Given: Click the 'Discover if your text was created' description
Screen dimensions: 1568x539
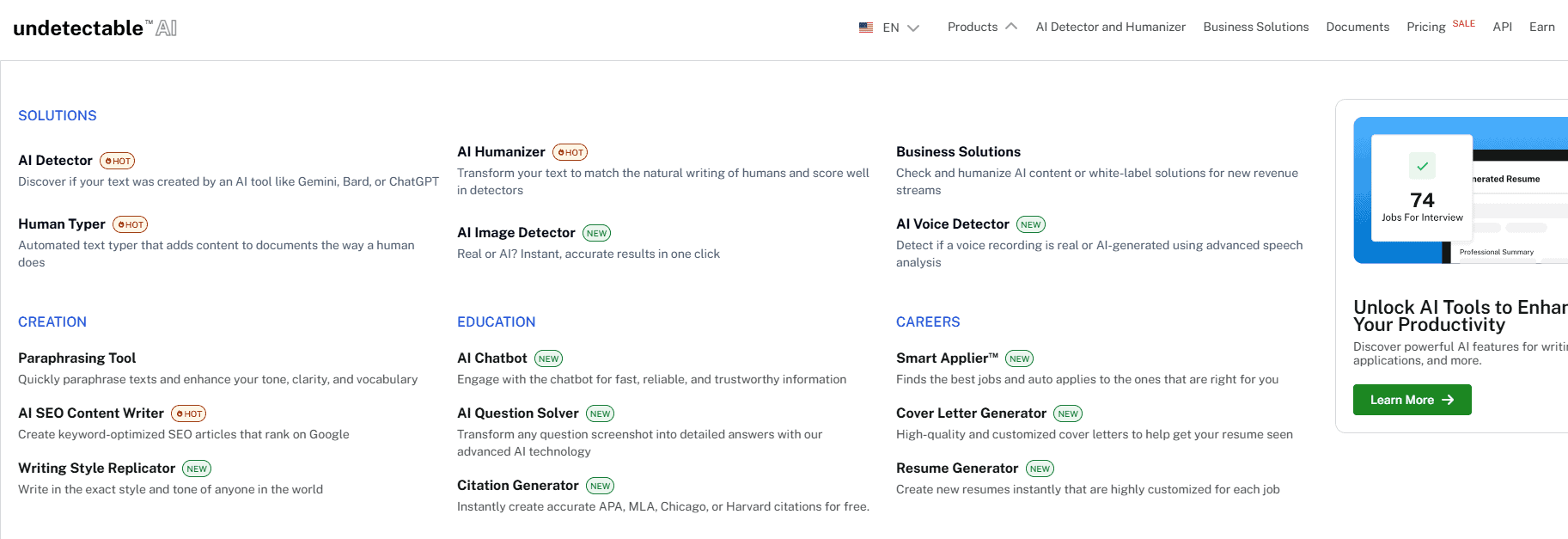Looking at the screenshot, I should coord(229,181).
